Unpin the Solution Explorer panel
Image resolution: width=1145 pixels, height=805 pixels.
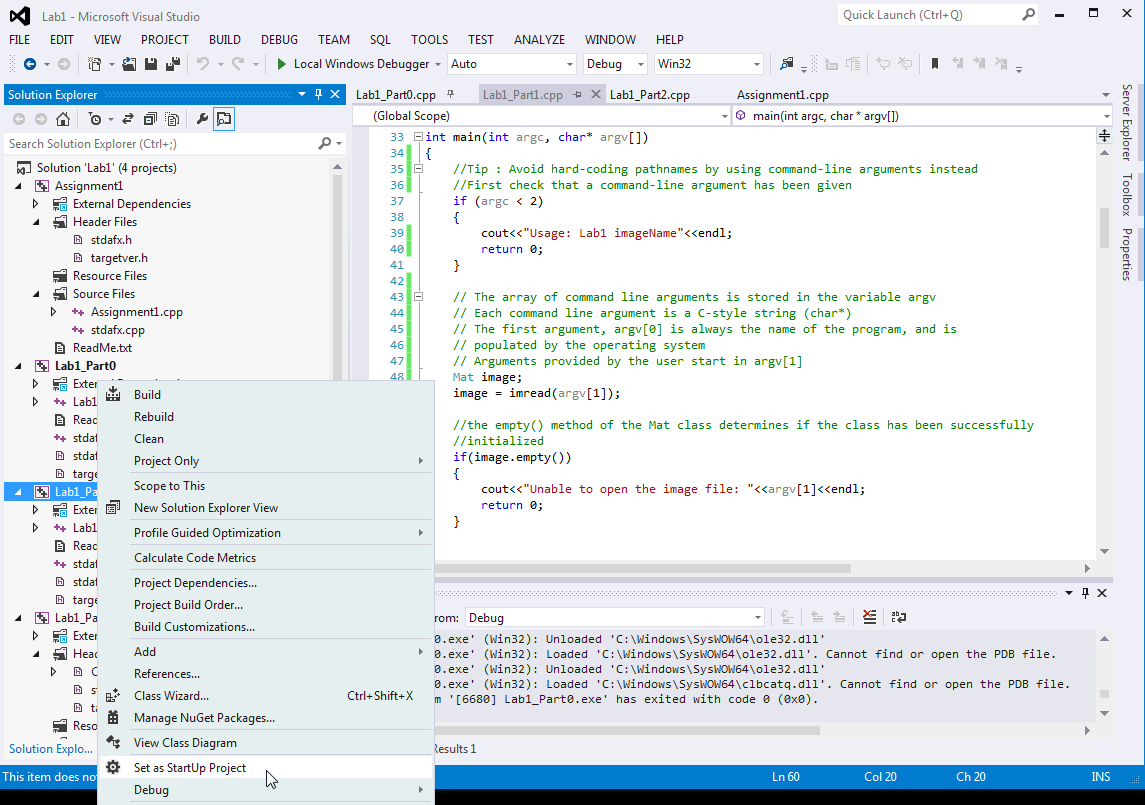pos(320,95)
